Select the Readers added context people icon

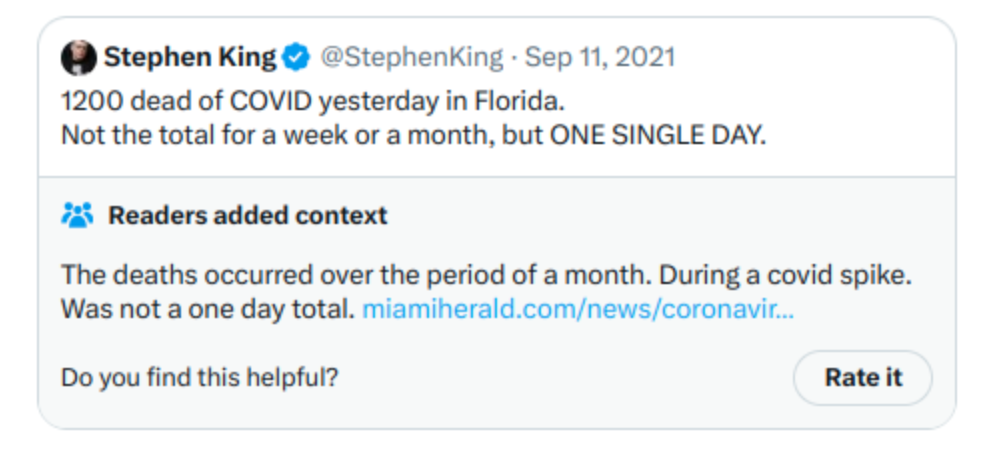[x=77, y=215]
